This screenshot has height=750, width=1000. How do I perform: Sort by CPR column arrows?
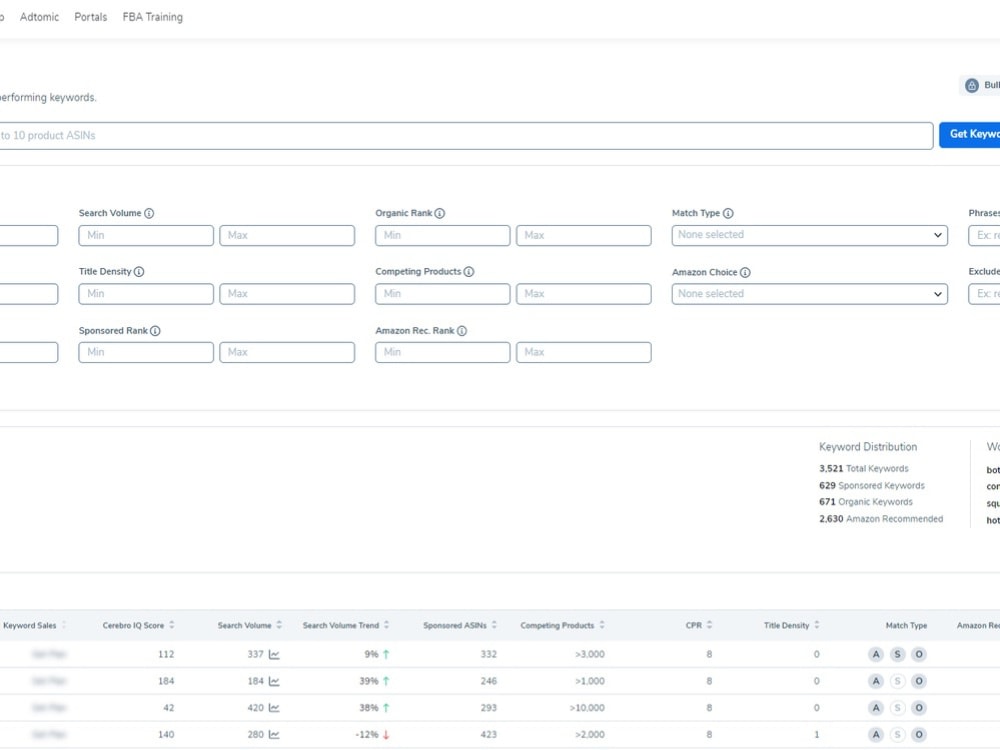pos(709,625)
